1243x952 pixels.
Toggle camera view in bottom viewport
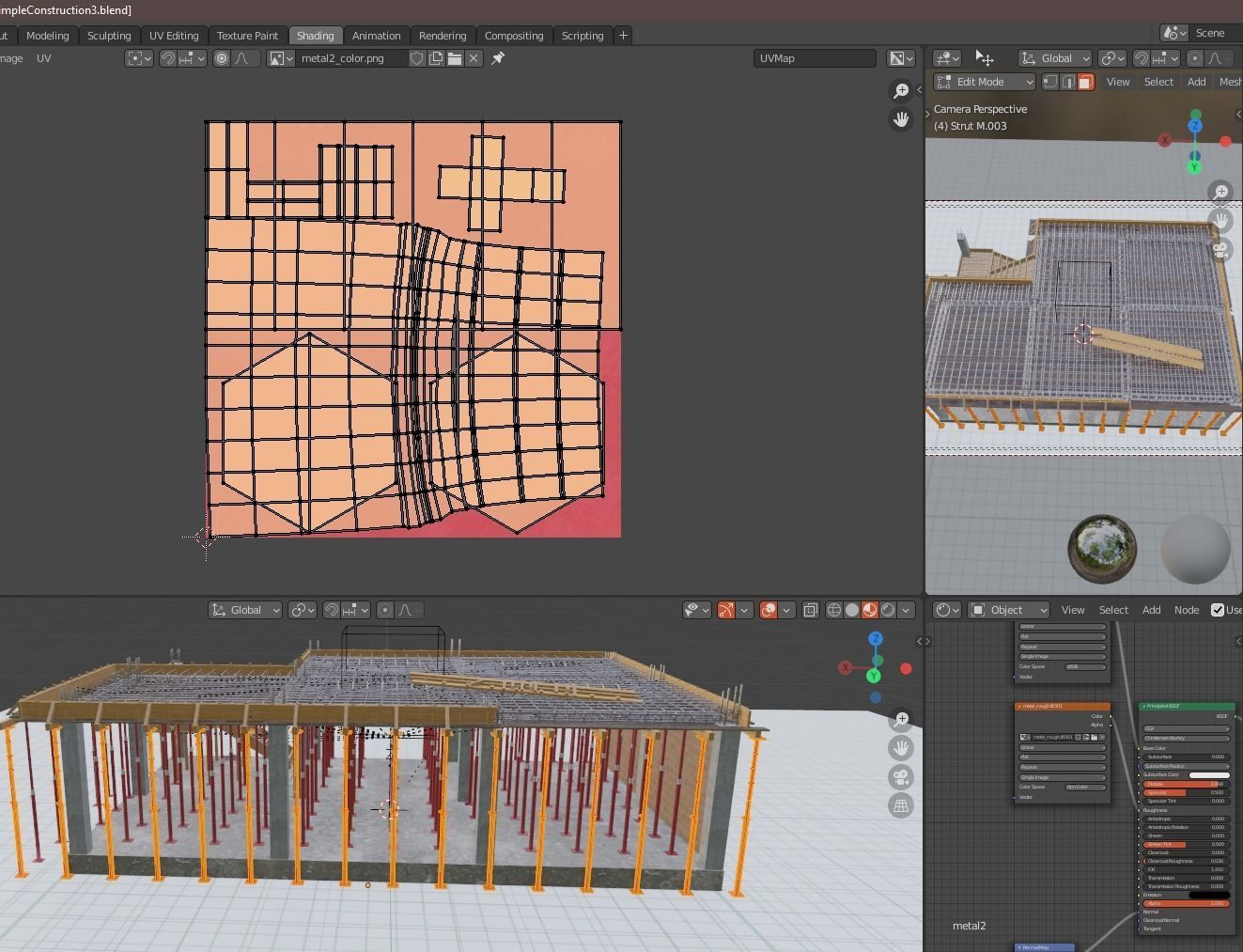coord(901,777)
